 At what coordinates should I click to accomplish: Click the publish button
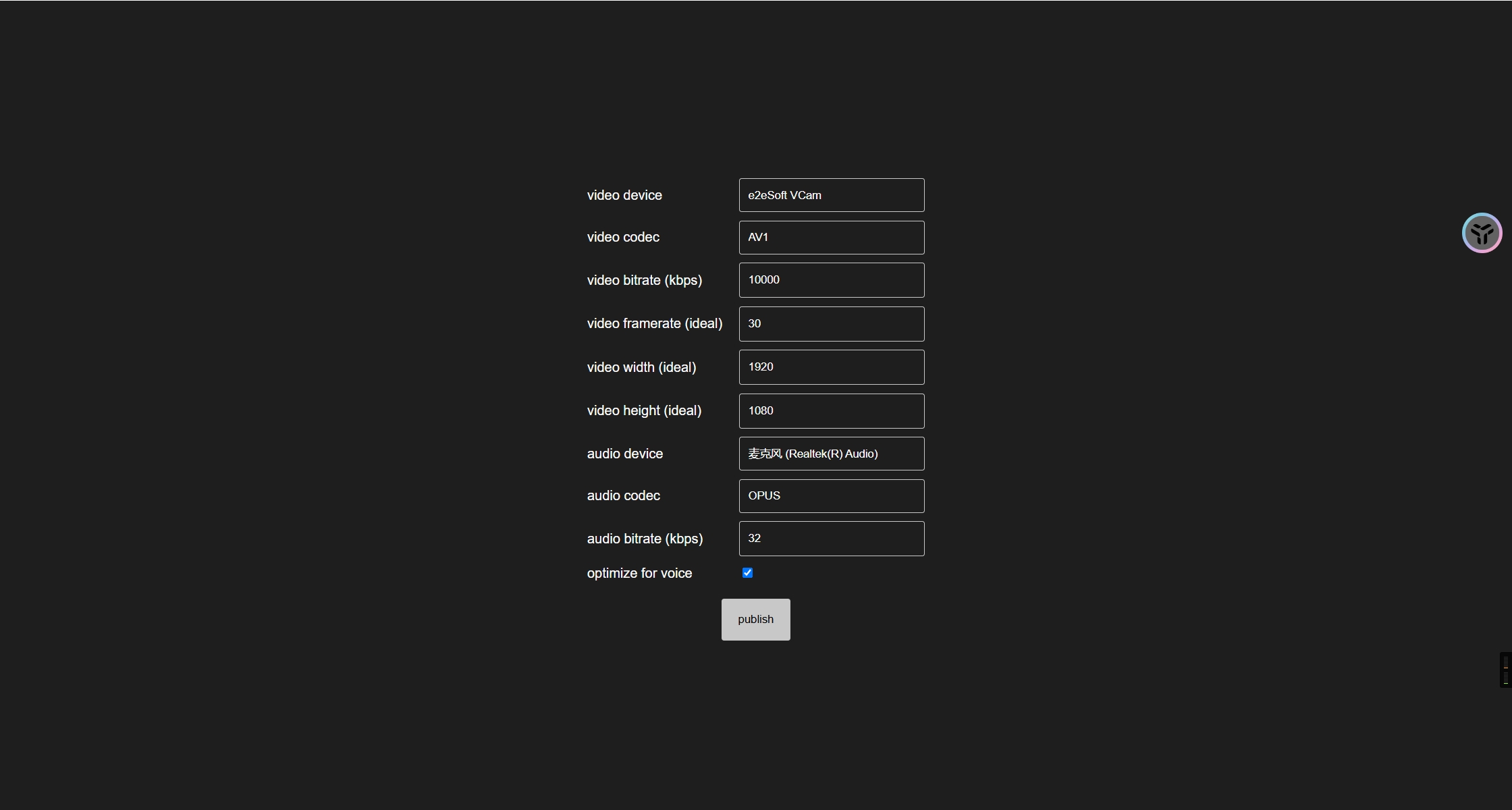(756, 620)
